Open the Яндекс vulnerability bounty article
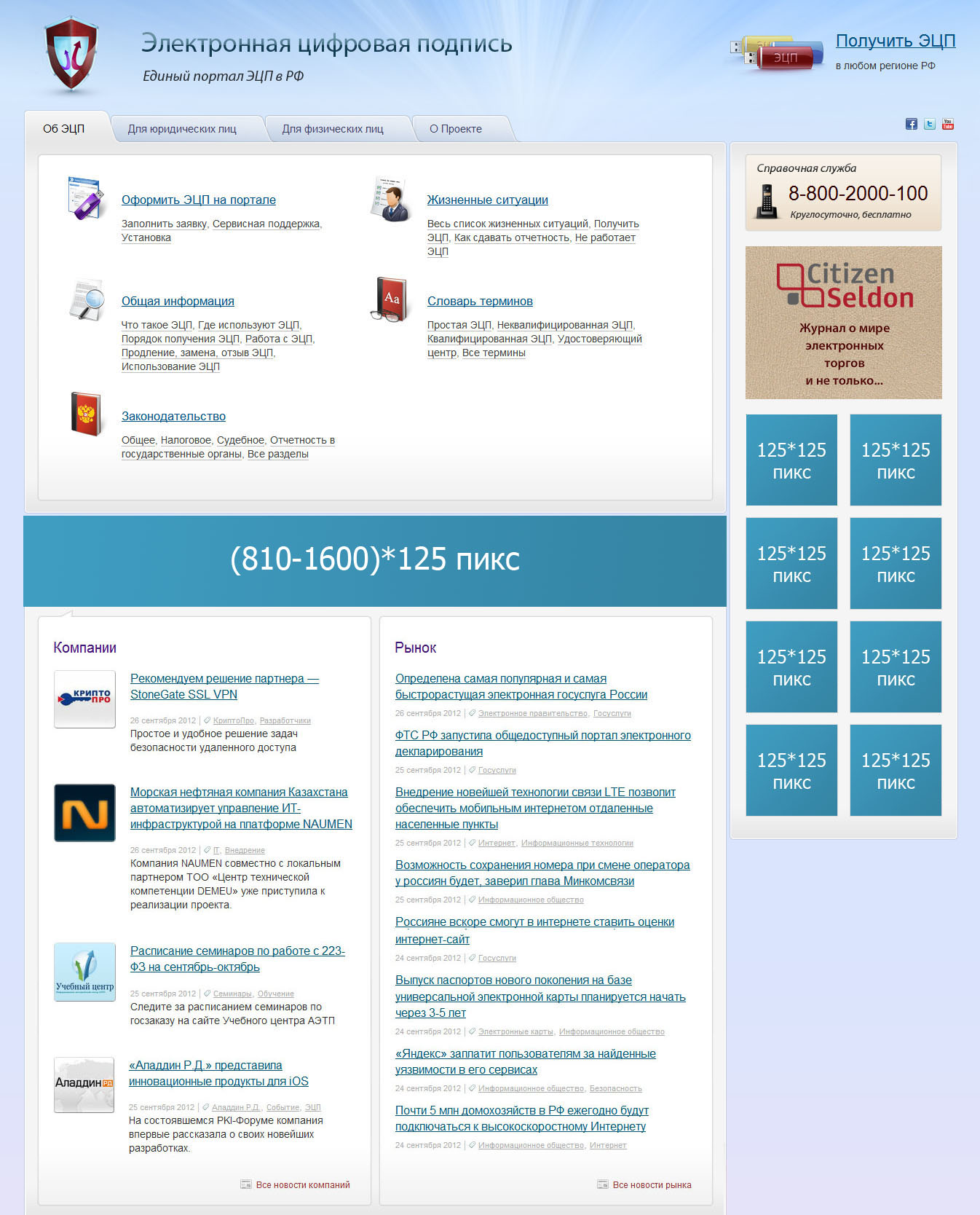This screenshot has height=1215, width=980. (x=526, y=1061)
